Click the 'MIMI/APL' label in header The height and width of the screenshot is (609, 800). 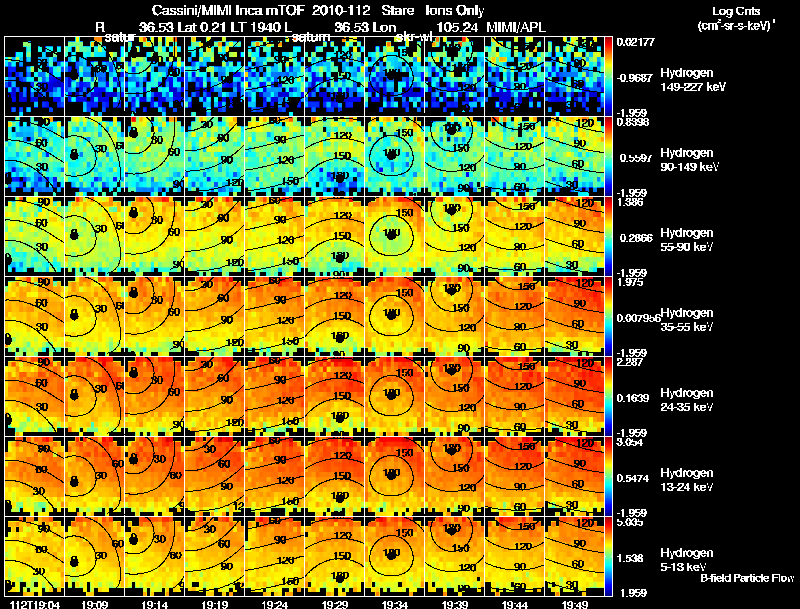point(516,27)
